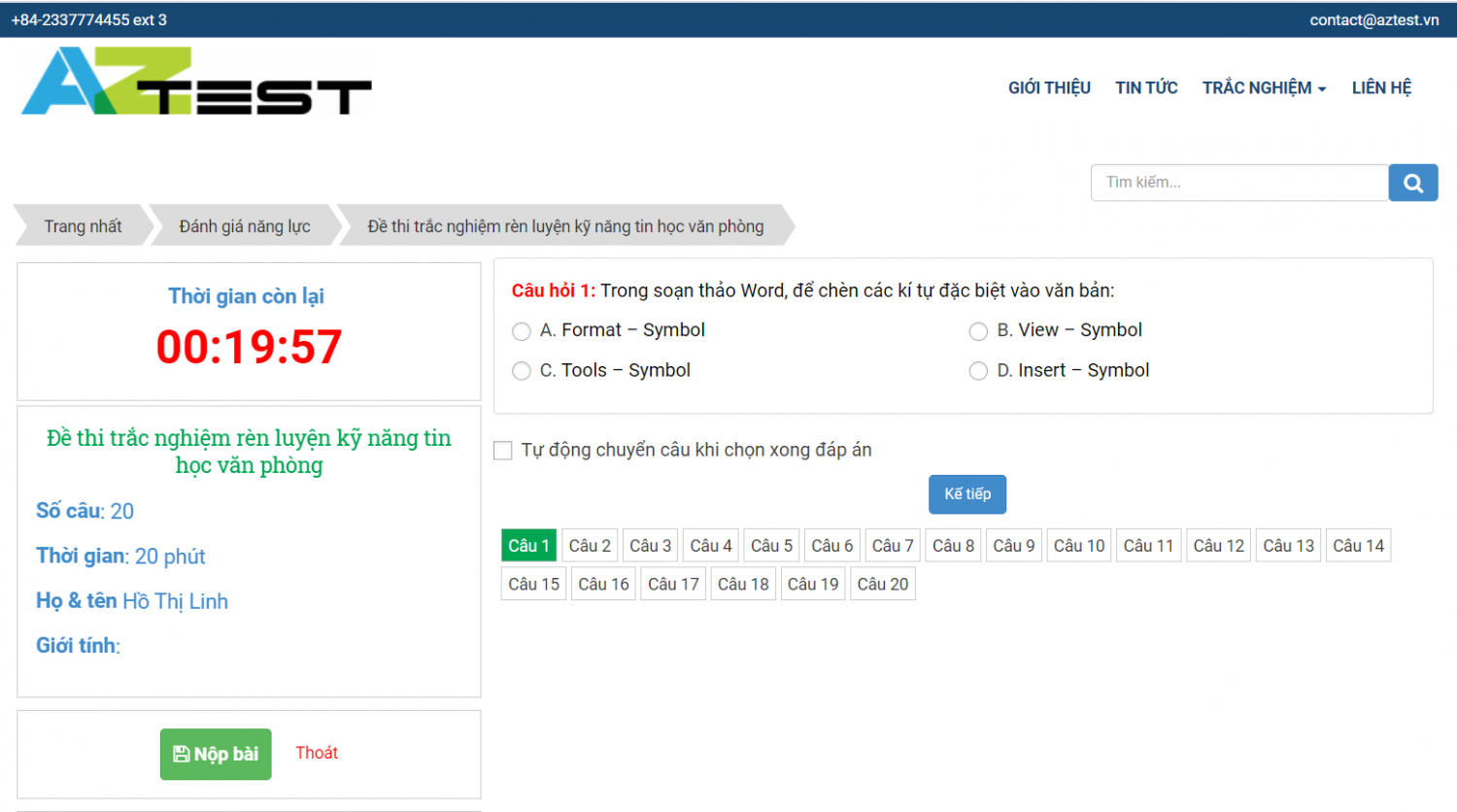Click the Thời gian: 20 phút line

(120, 557)
